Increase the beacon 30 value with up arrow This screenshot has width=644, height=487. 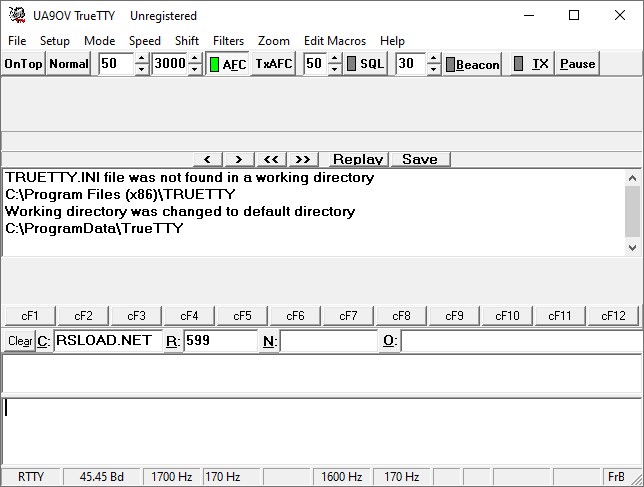click(434, 58)
